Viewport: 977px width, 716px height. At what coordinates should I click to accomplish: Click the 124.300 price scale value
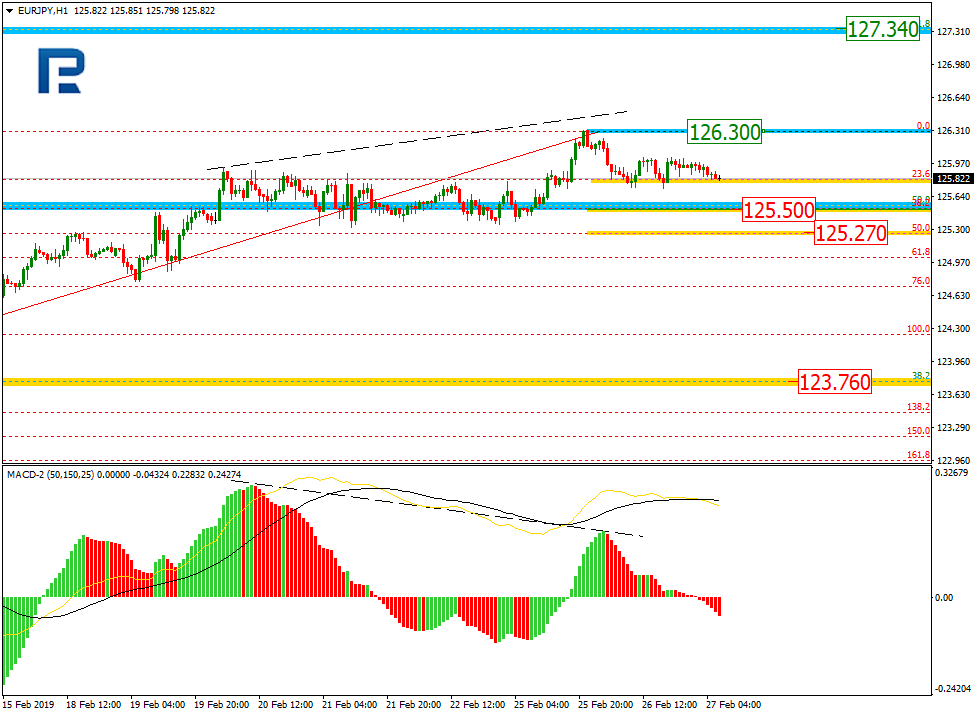pos(953,329)
